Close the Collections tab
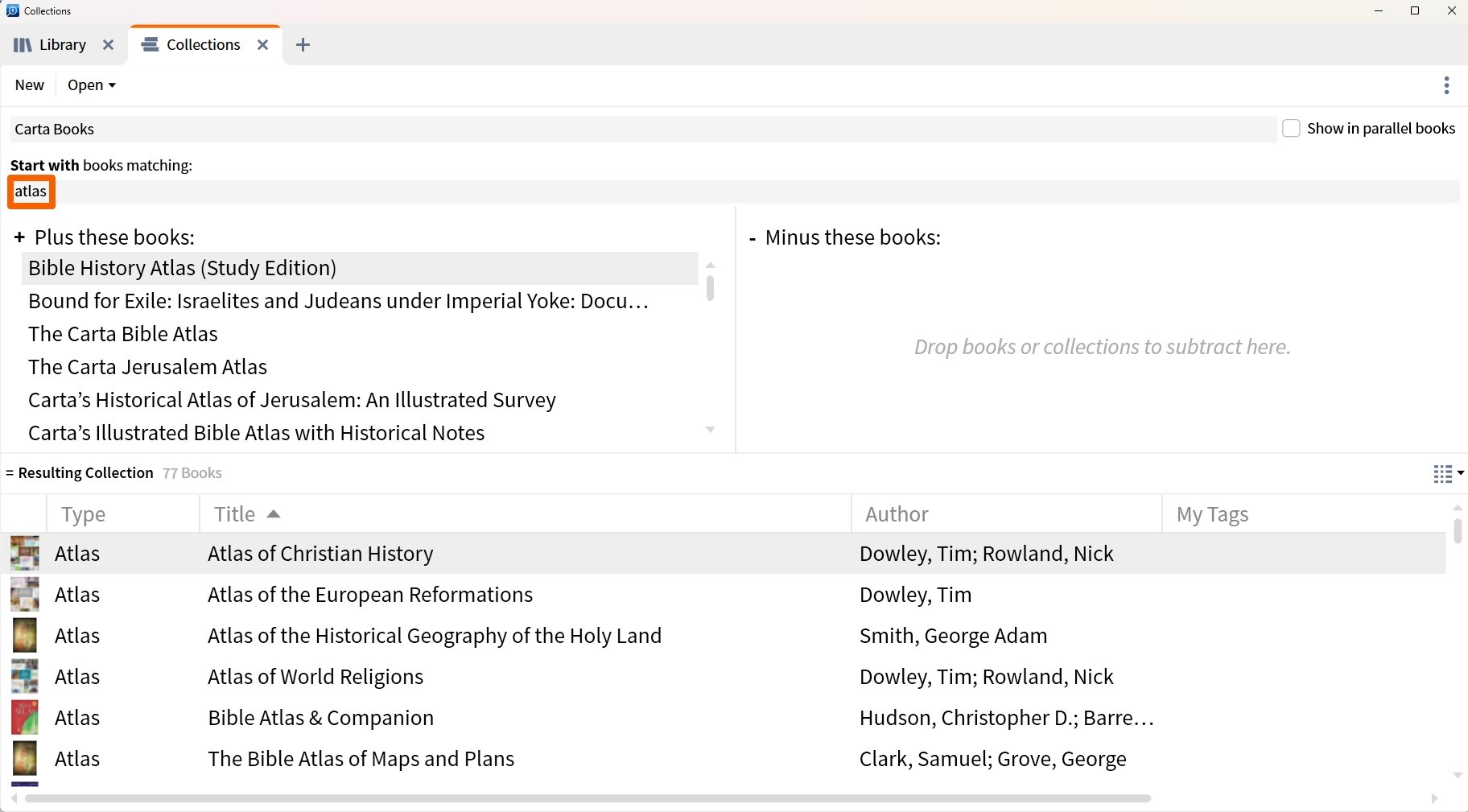Image resolution: width=1468 pixels, height=812 pixels. (x=262, y=45)
